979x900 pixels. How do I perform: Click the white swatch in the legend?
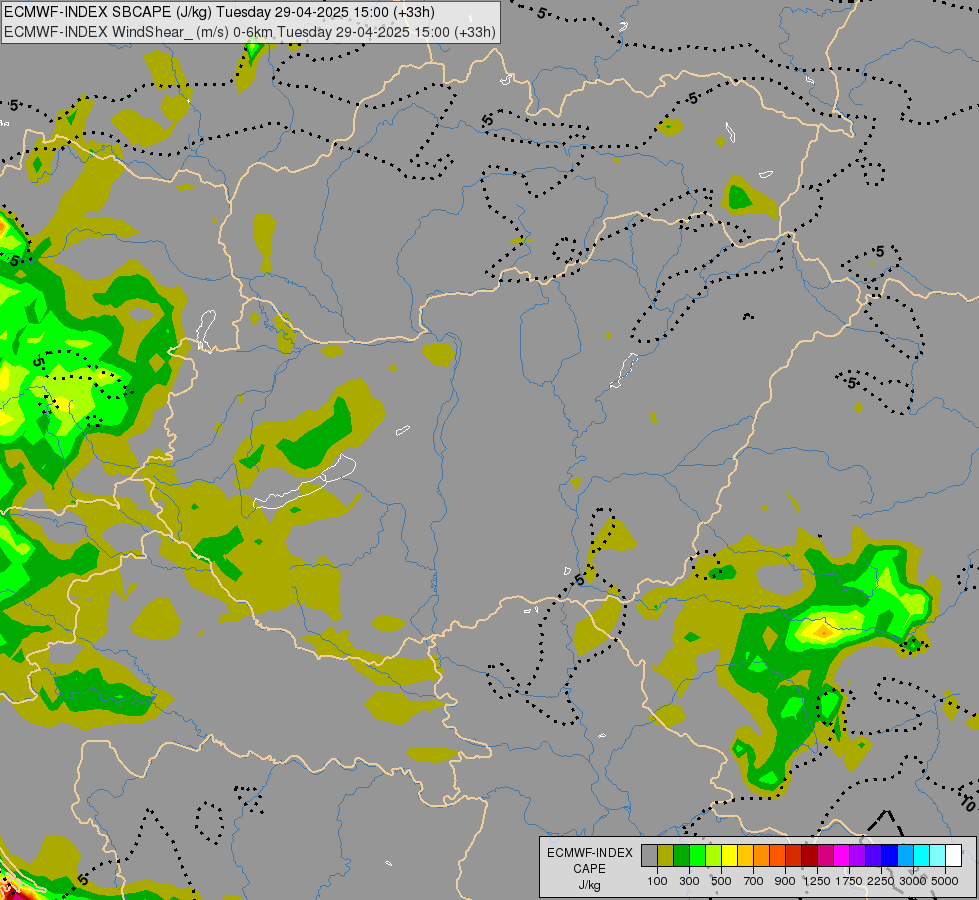tap(954, 856)
